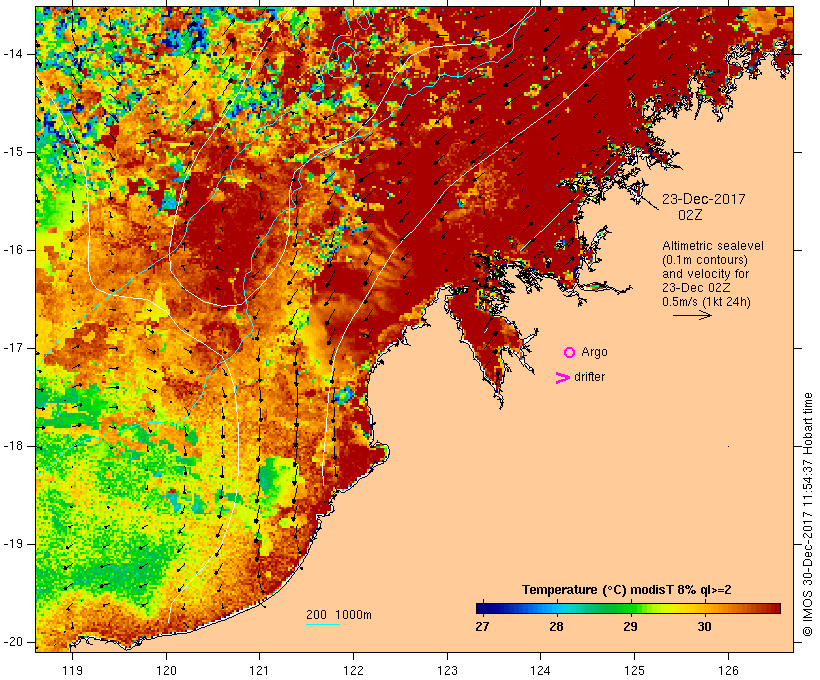Click the 'drifter' legend label
Viewport: 820px width, 680px height.
589,377
